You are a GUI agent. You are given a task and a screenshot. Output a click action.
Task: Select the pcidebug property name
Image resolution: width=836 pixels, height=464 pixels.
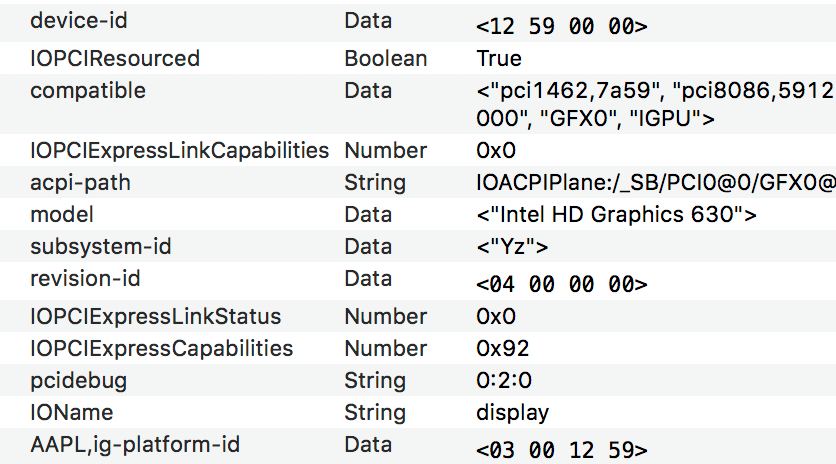[79, 381]
